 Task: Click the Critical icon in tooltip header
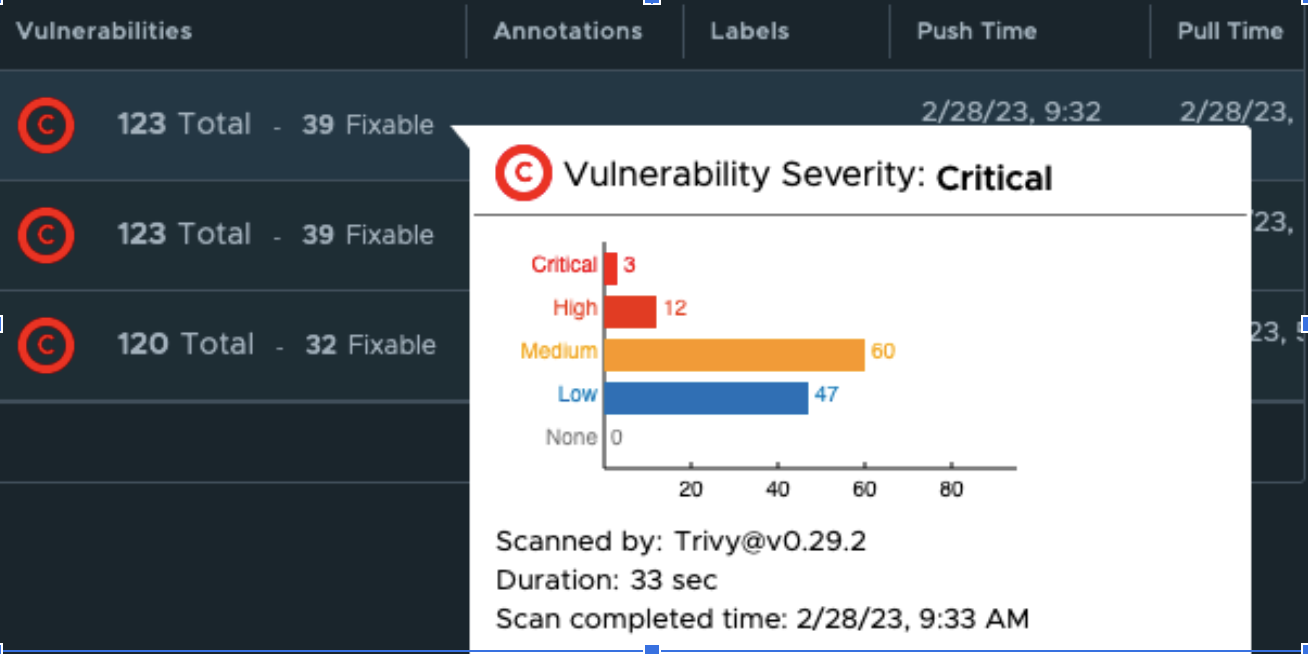click(523, 174)
